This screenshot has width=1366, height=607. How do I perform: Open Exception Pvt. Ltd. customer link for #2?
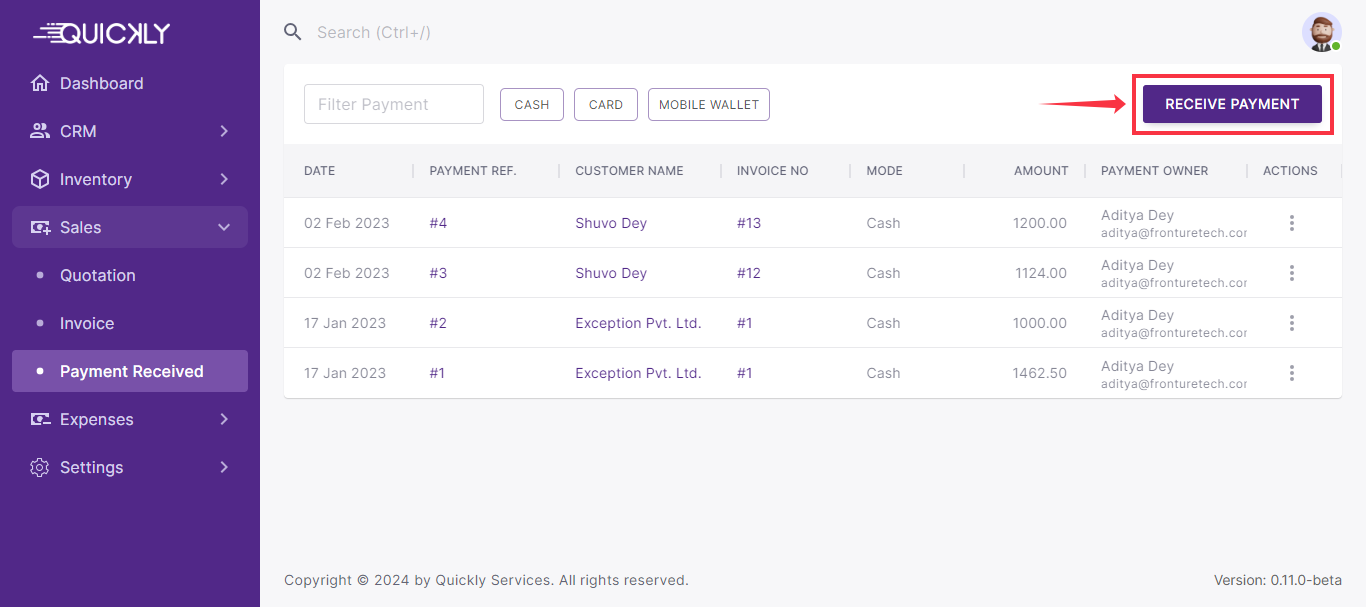(x=638, y=323)
